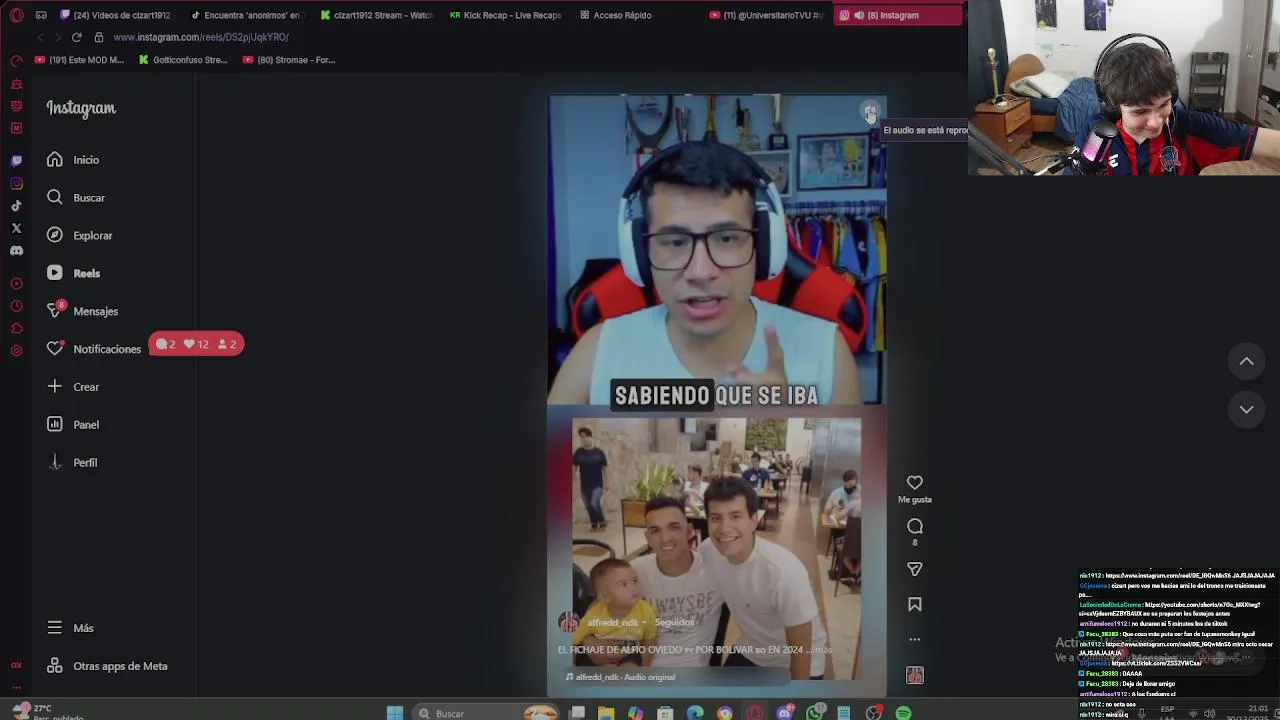Click browser forward arrow

58,37
